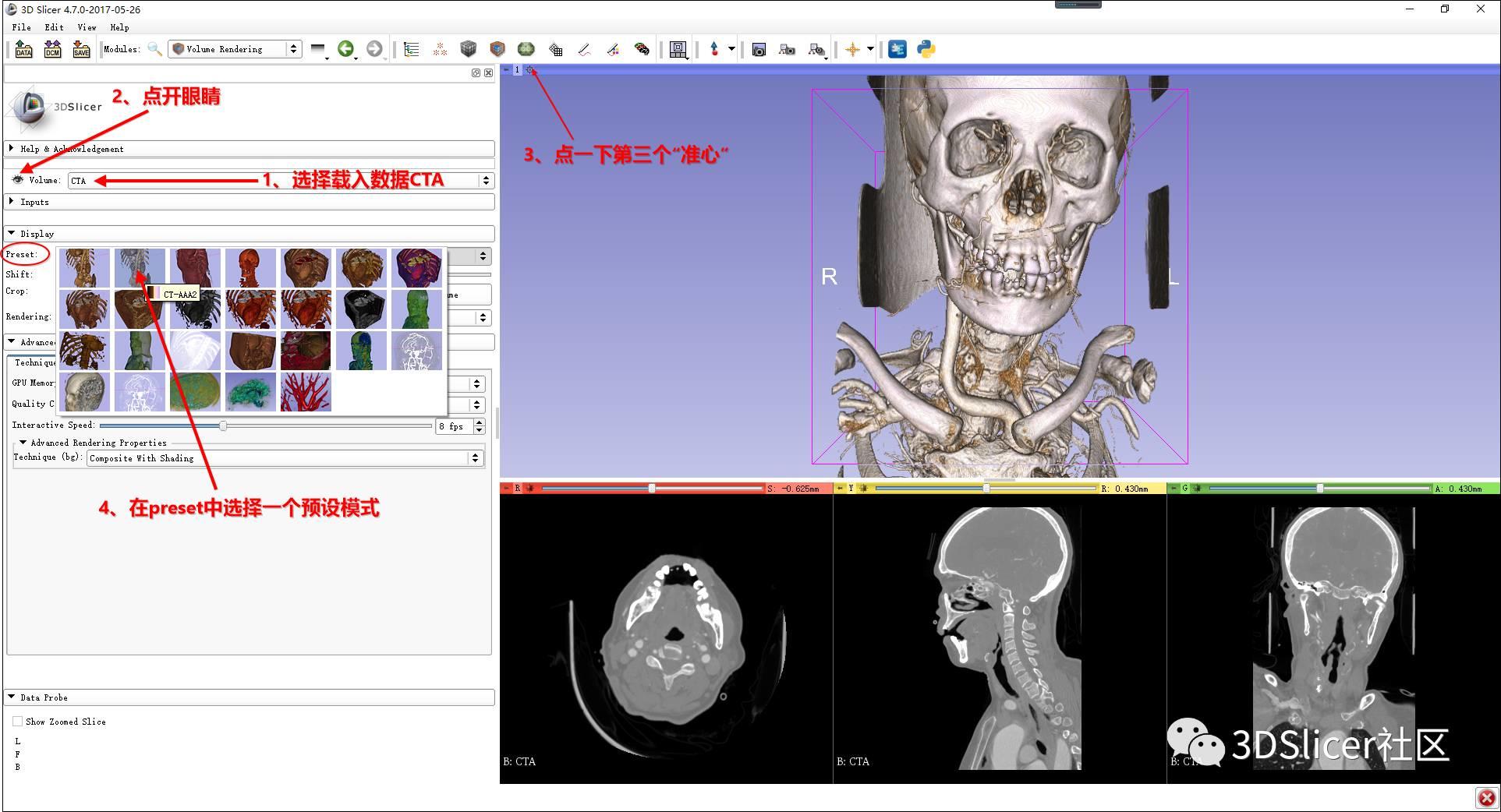Viewport: 1501px width, 812px height.
Task: Select the teal brain preset thumbnail
Action: pyautogui.click(x=250, y=392)
